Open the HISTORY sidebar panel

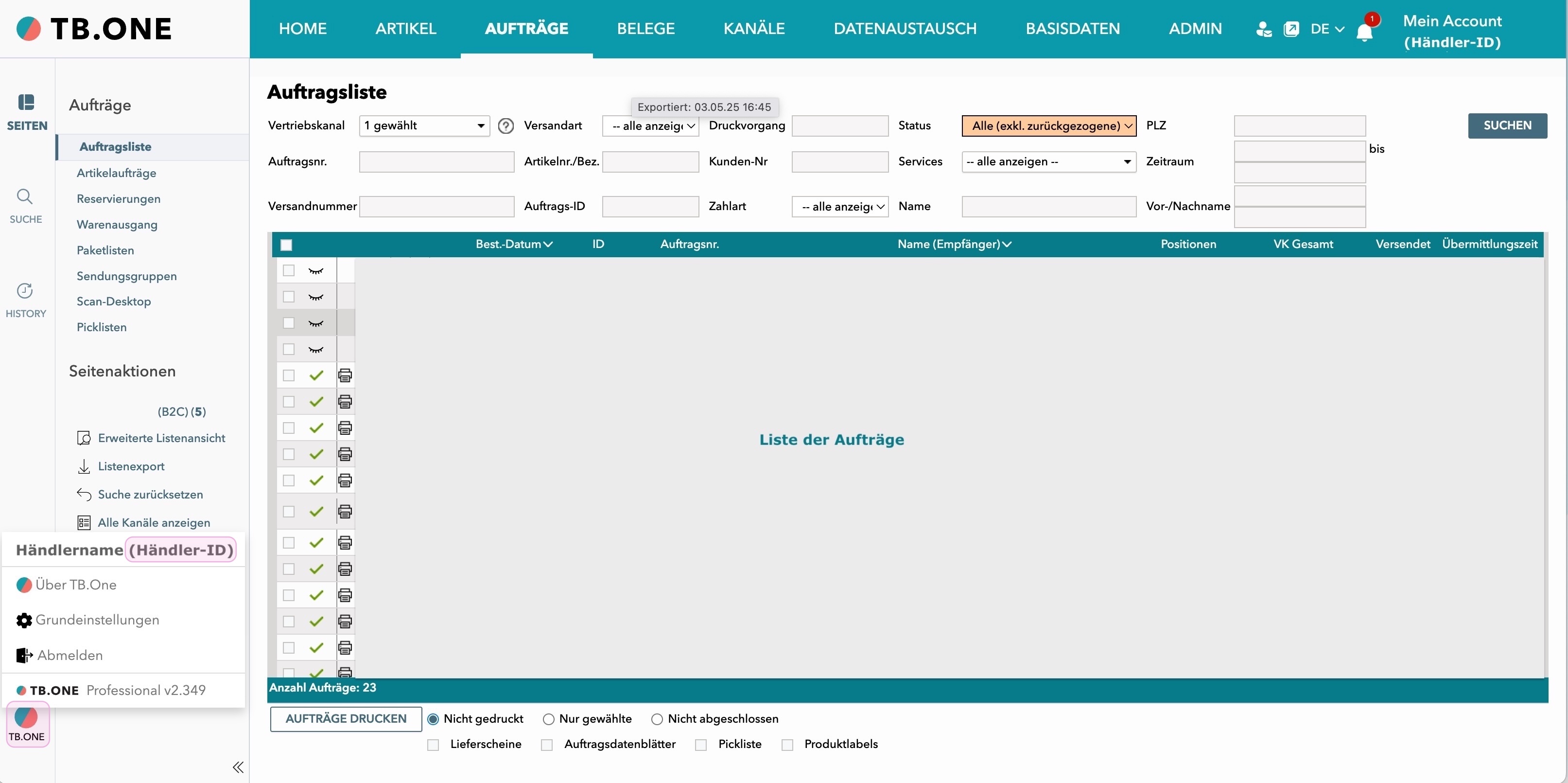pos(25,291)
